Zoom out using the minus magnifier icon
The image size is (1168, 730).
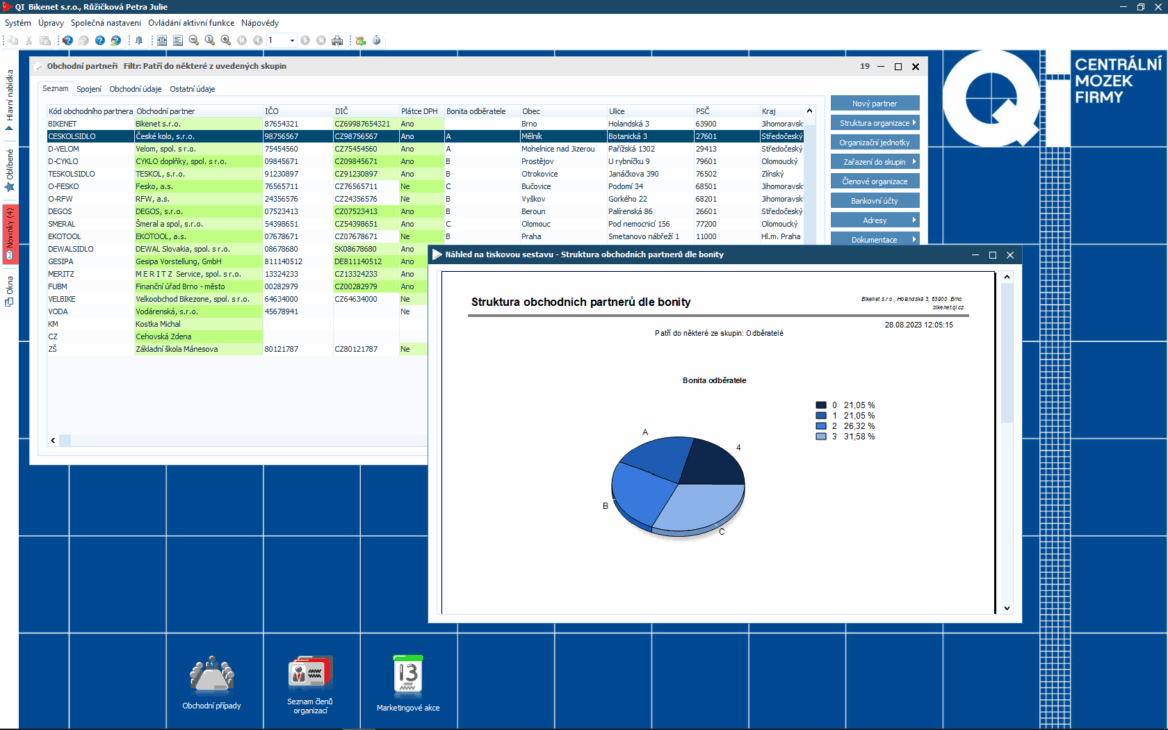[192, 40]
